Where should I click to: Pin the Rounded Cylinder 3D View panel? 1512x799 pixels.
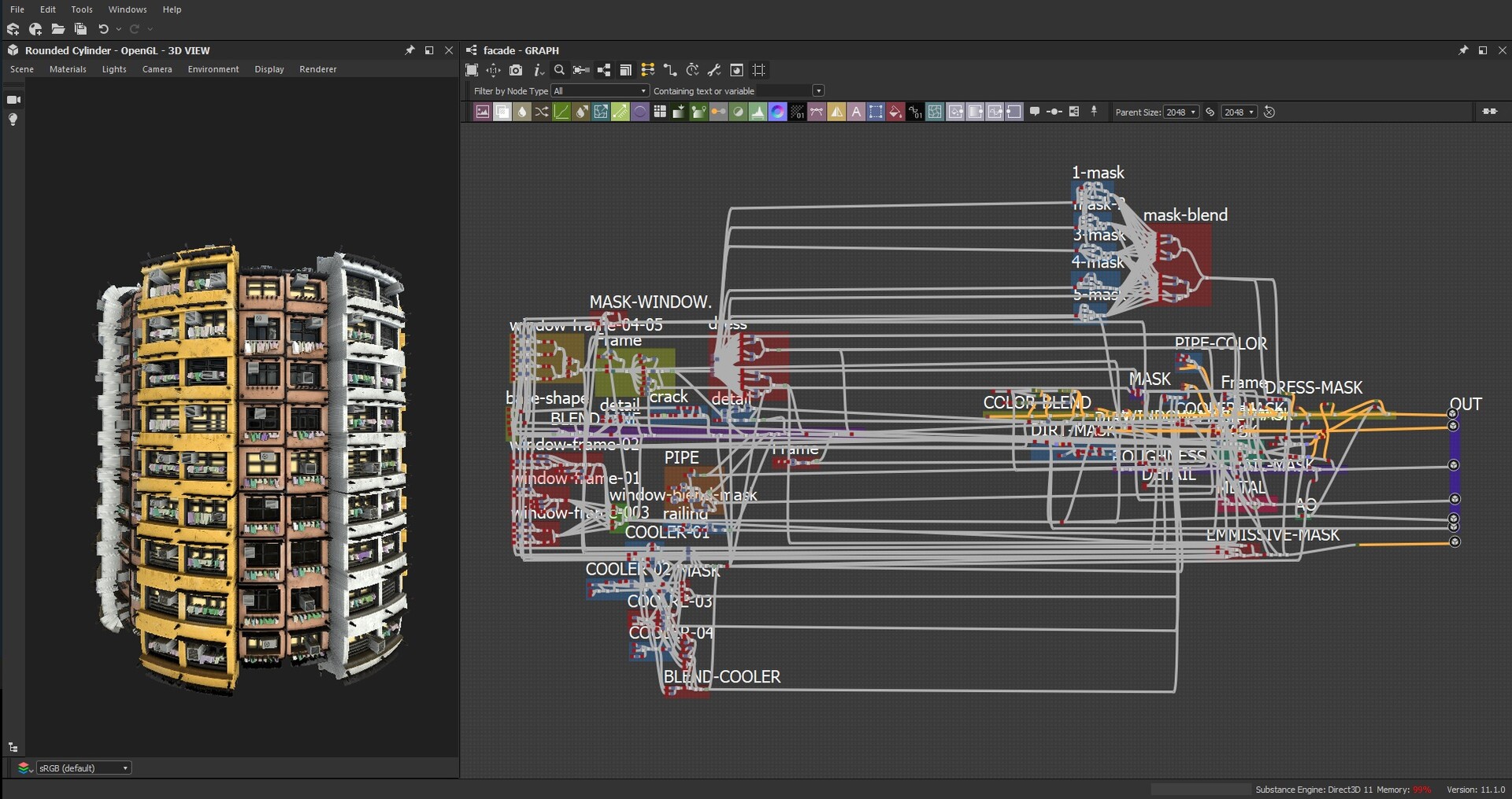coord(409,50)
